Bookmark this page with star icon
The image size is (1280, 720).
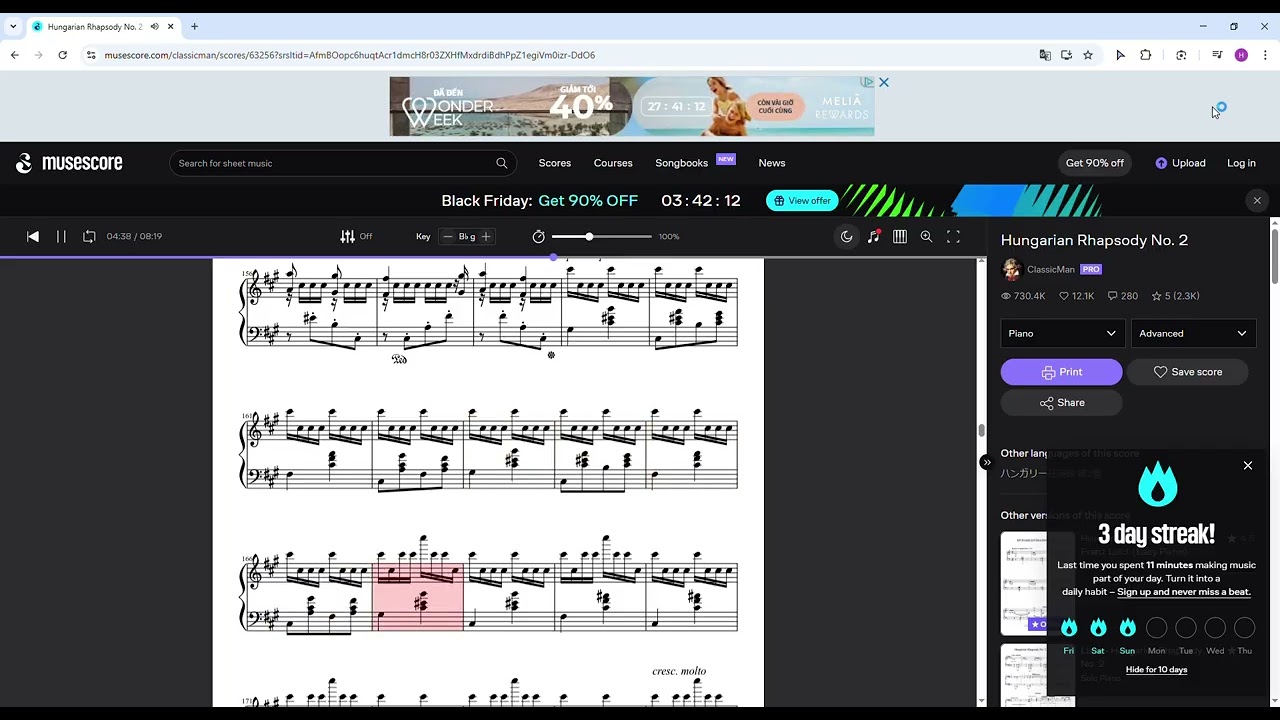1088,55
